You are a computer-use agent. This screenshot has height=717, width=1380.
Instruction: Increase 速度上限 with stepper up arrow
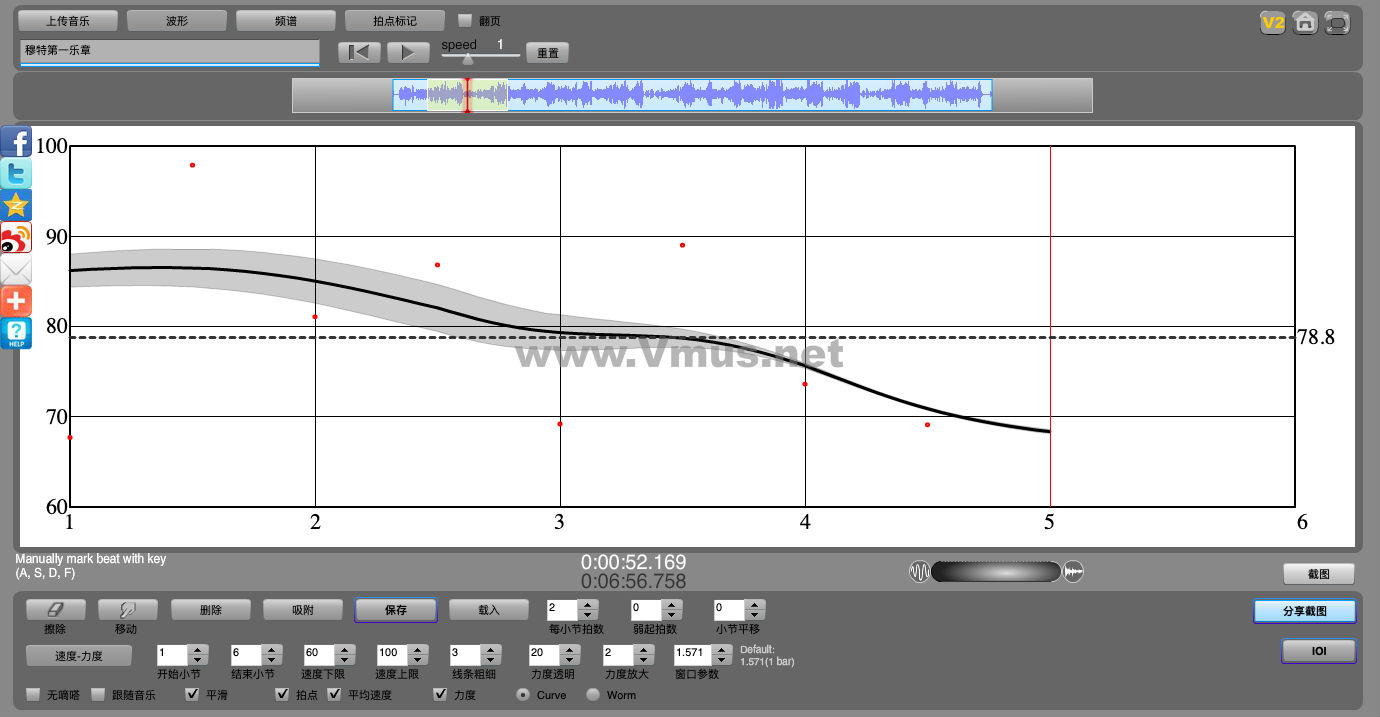418,650
